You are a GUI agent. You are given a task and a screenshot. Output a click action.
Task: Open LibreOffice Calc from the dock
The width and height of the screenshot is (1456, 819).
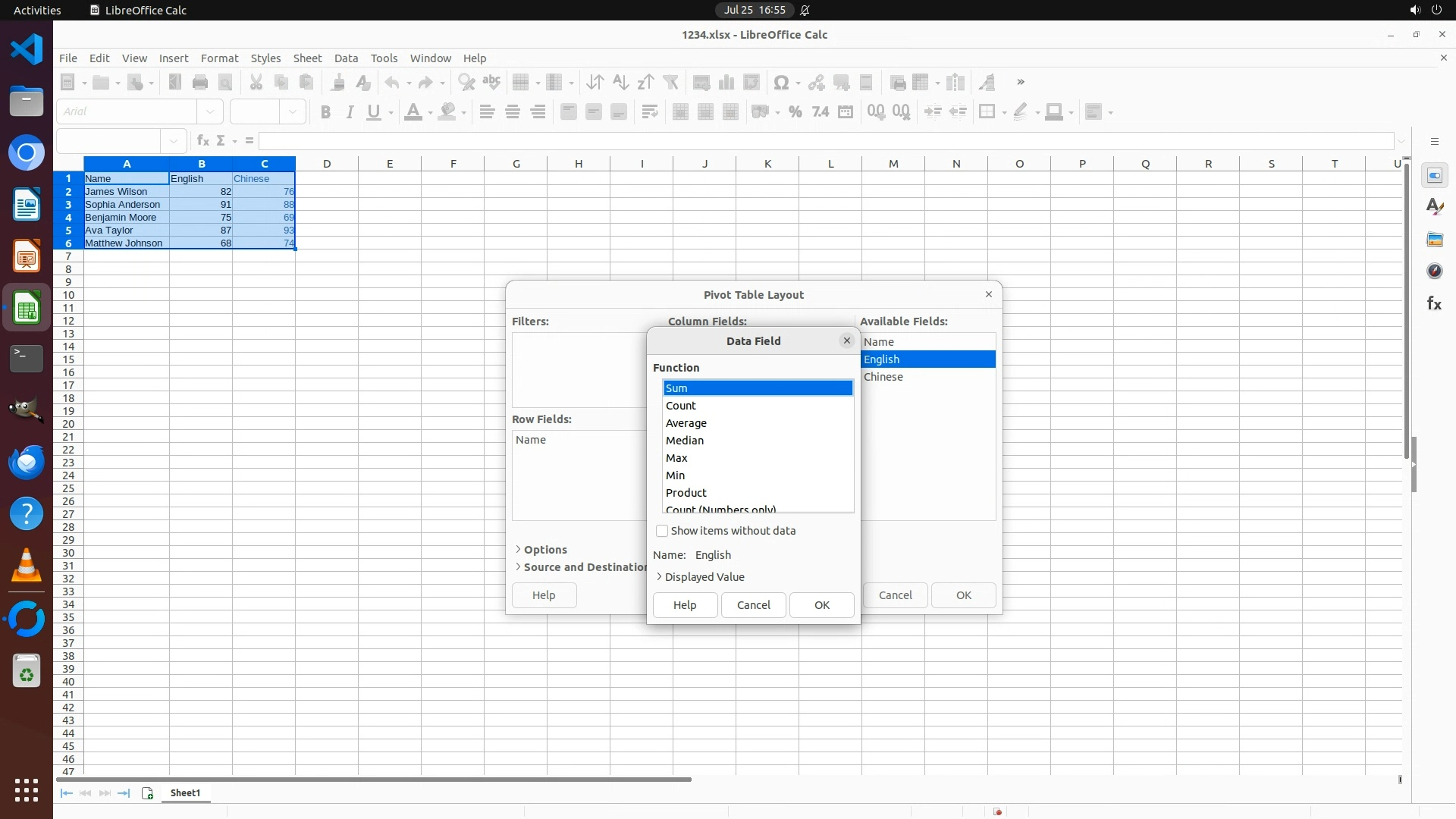point(27,309)
